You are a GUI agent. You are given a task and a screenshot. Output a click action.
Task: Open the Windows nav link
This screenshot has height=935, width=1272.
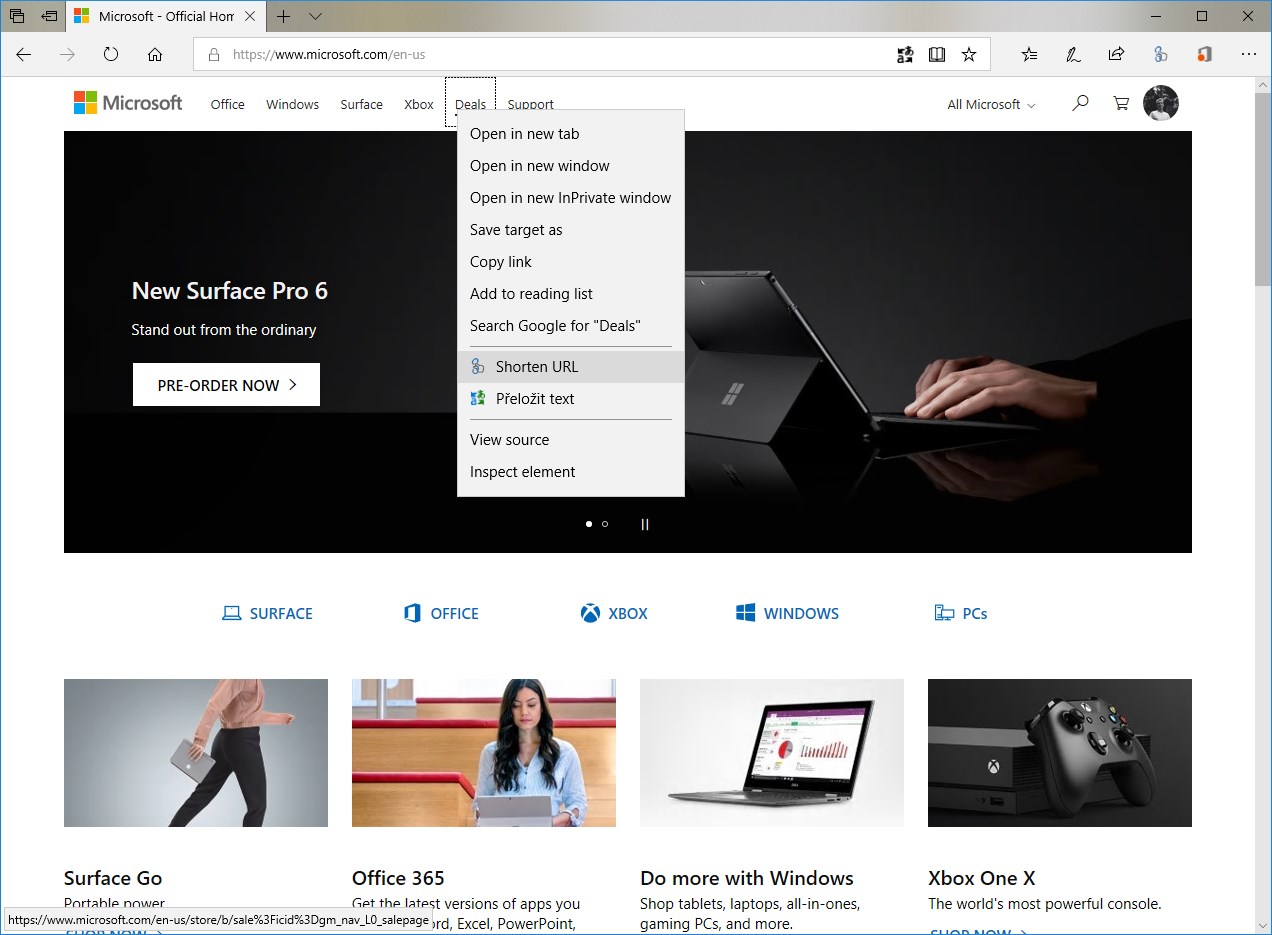point(292,104)
